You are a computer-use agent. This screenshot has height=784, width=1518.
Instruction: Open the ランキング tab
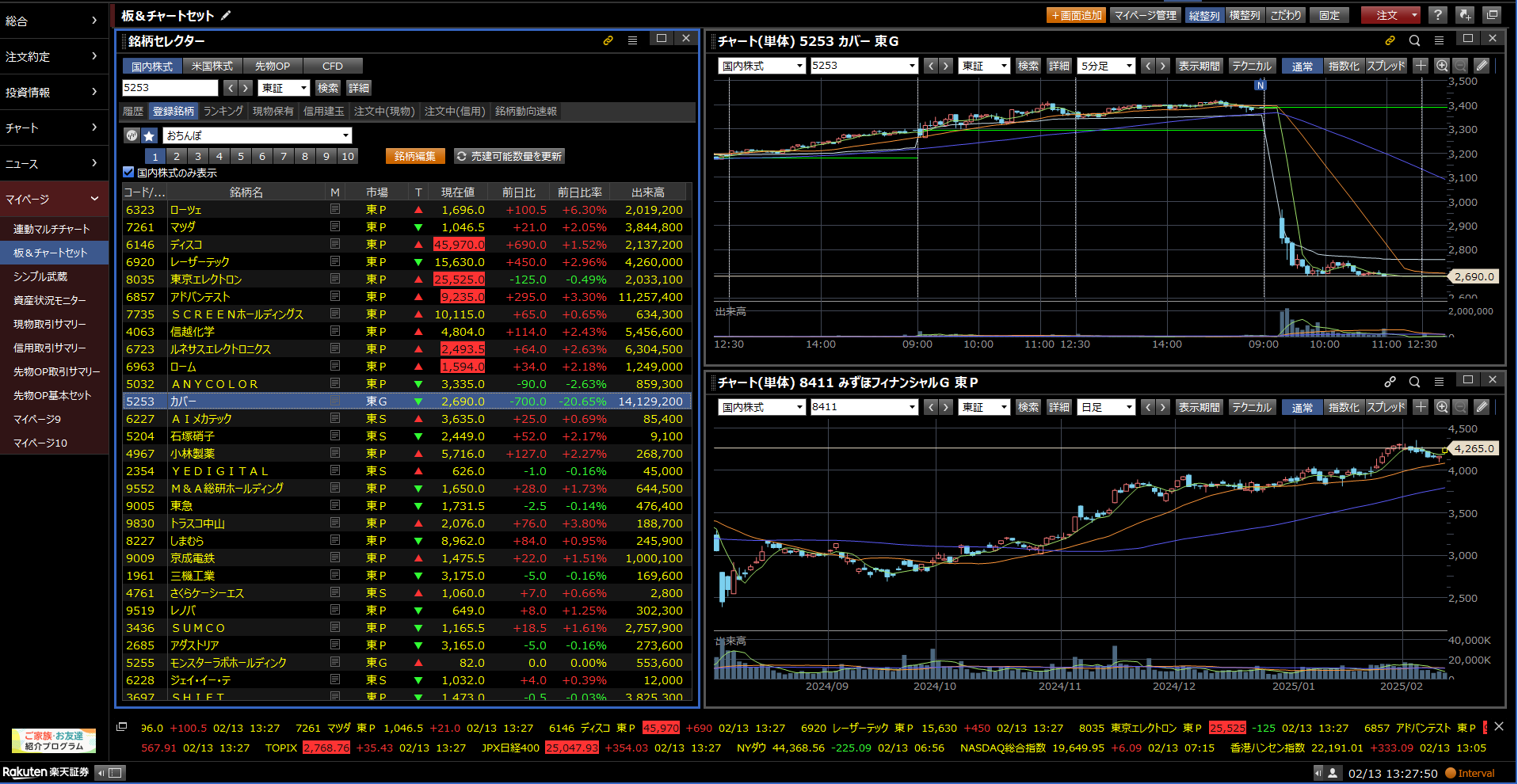223,111
